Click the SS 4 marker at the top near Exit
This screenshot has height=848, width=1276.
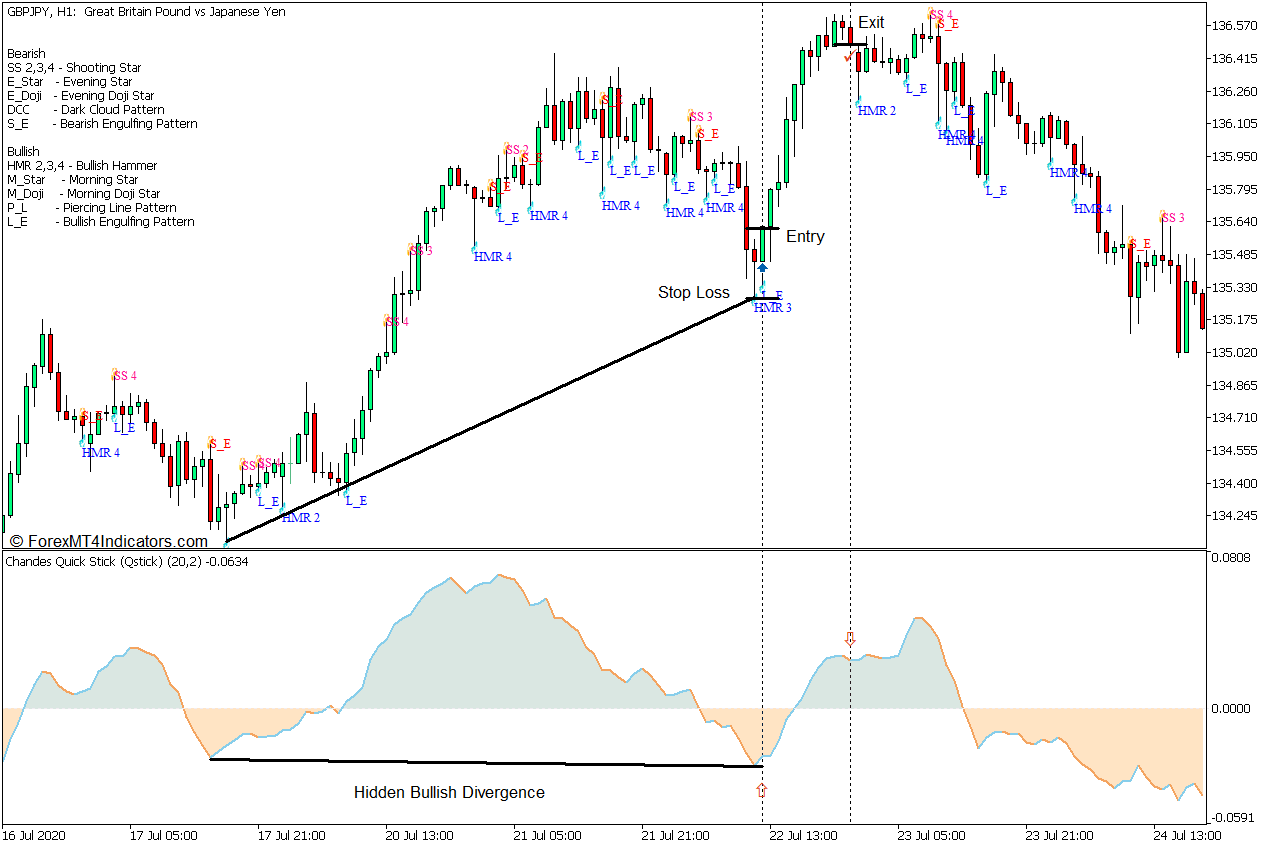[940, 14]
